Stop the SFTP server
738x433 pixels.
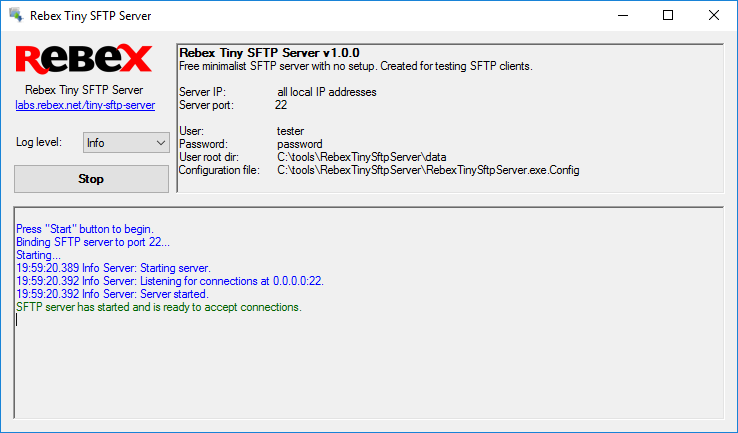91,179
